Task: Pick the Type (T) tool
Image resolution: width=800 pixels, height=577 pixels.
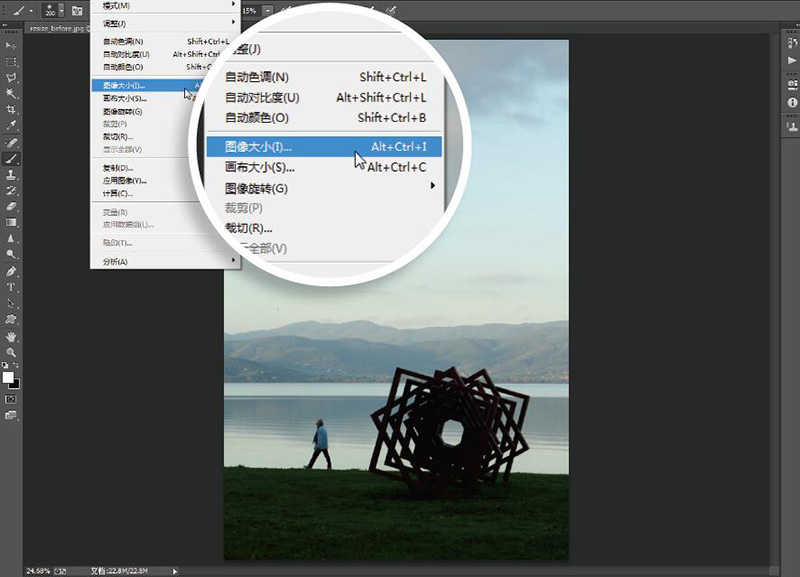Action: click(x=12, y=287)
